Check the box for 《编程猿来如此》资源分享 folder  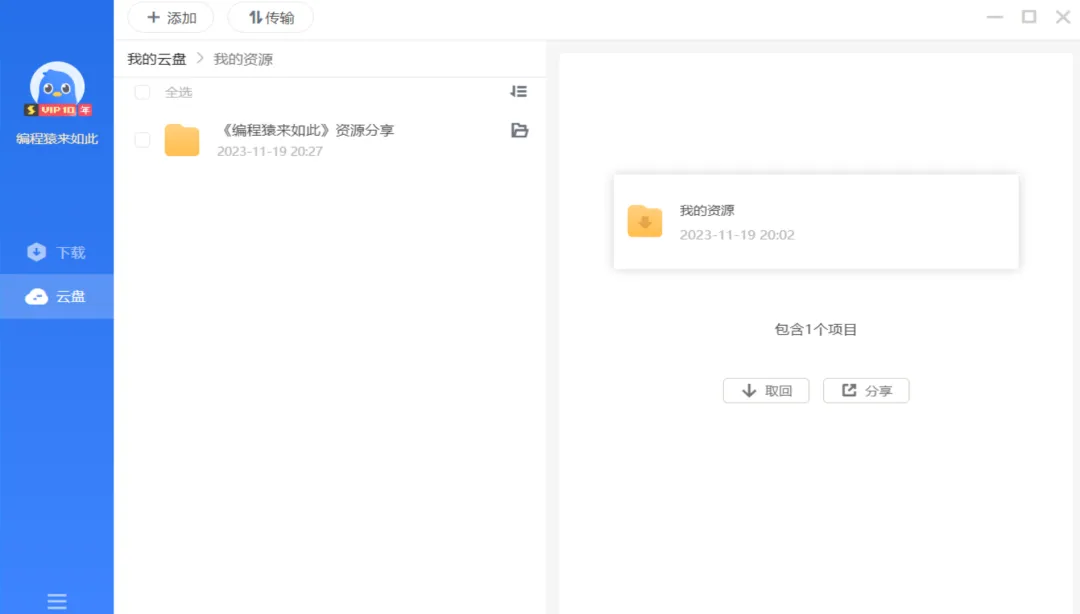[x=143, y=140]
